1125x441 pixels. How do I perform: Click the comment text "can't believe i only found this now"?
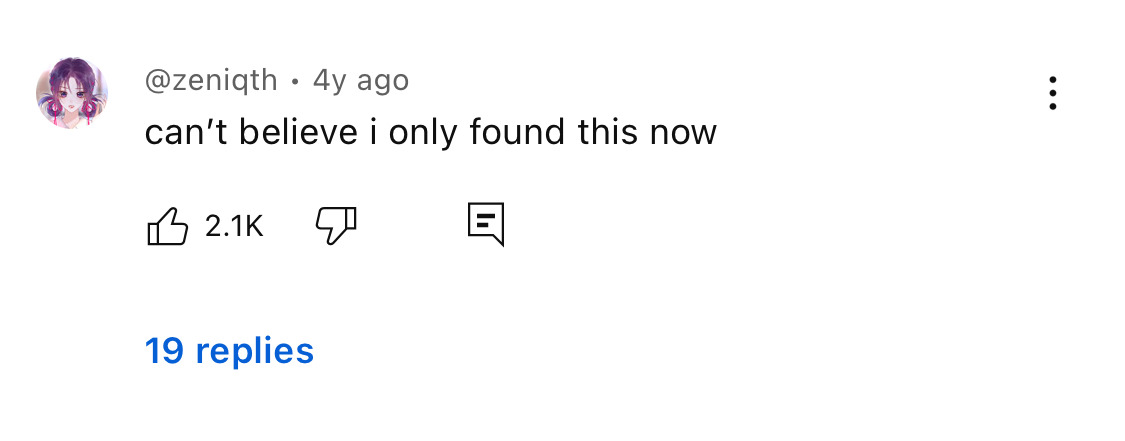[430, 132]
